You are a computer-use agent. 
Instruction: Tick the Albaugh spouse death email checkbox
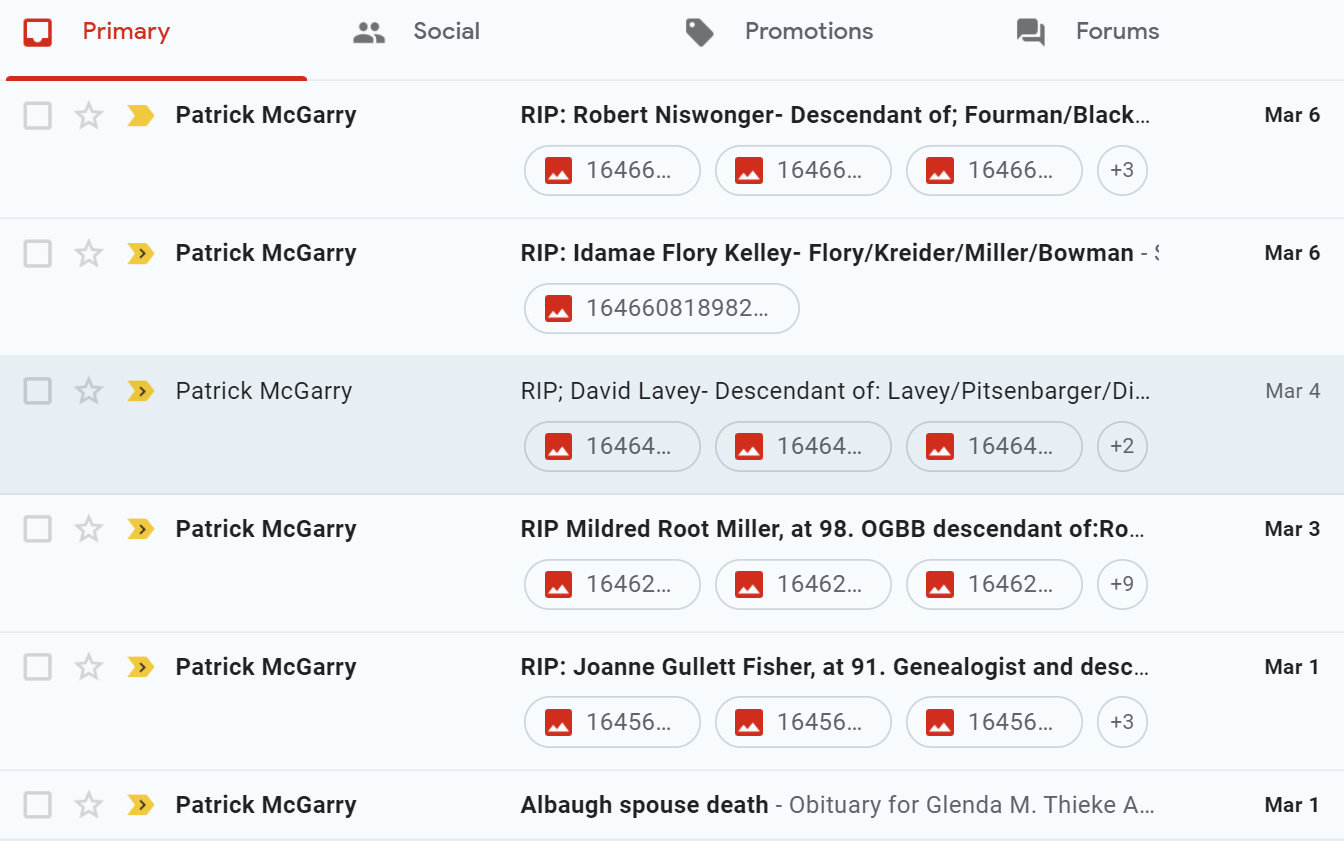pyautogui.click(x=38, y=806)
